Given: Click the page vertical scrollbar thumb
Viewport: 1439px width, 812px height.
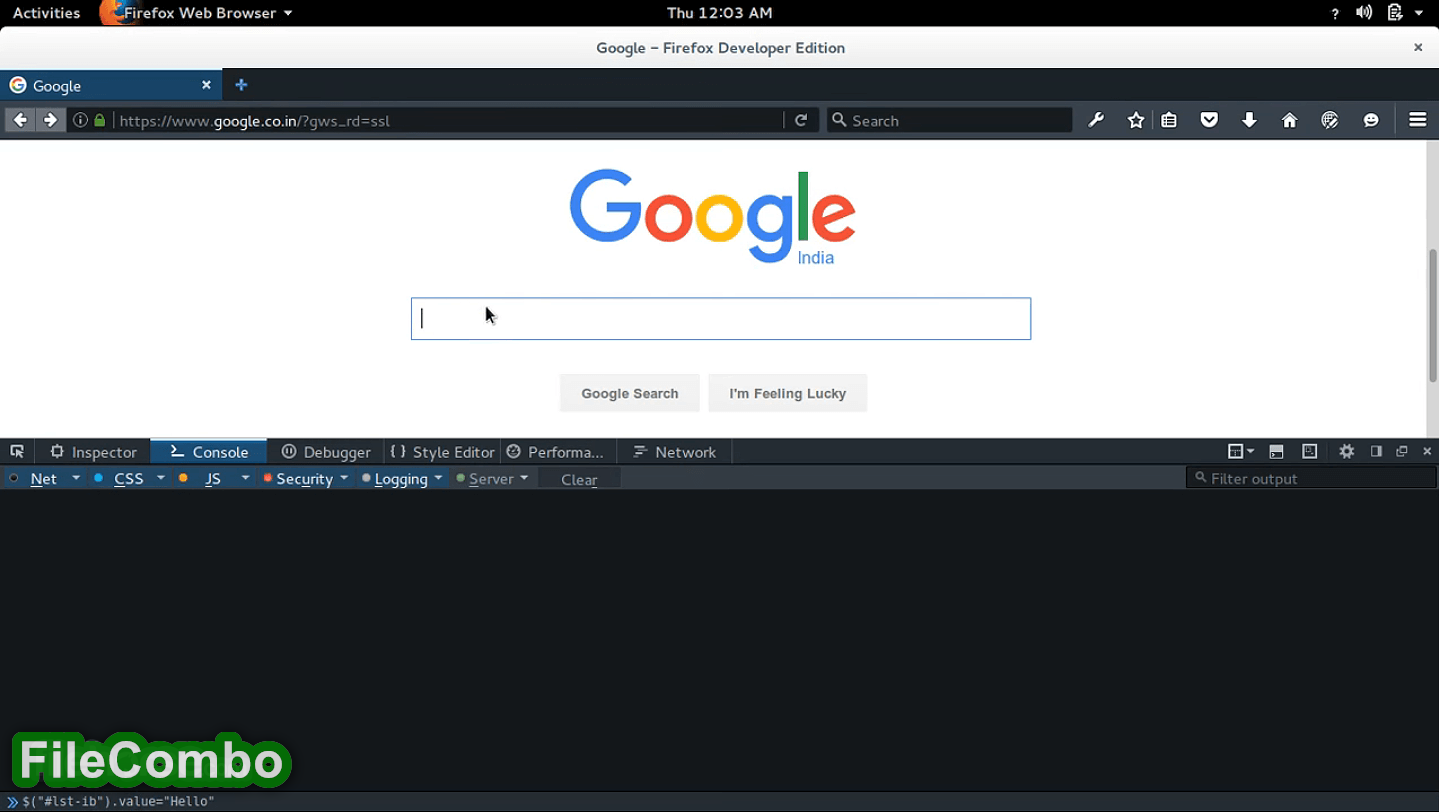Looking at the screenshot, I should coord(1432,315).
